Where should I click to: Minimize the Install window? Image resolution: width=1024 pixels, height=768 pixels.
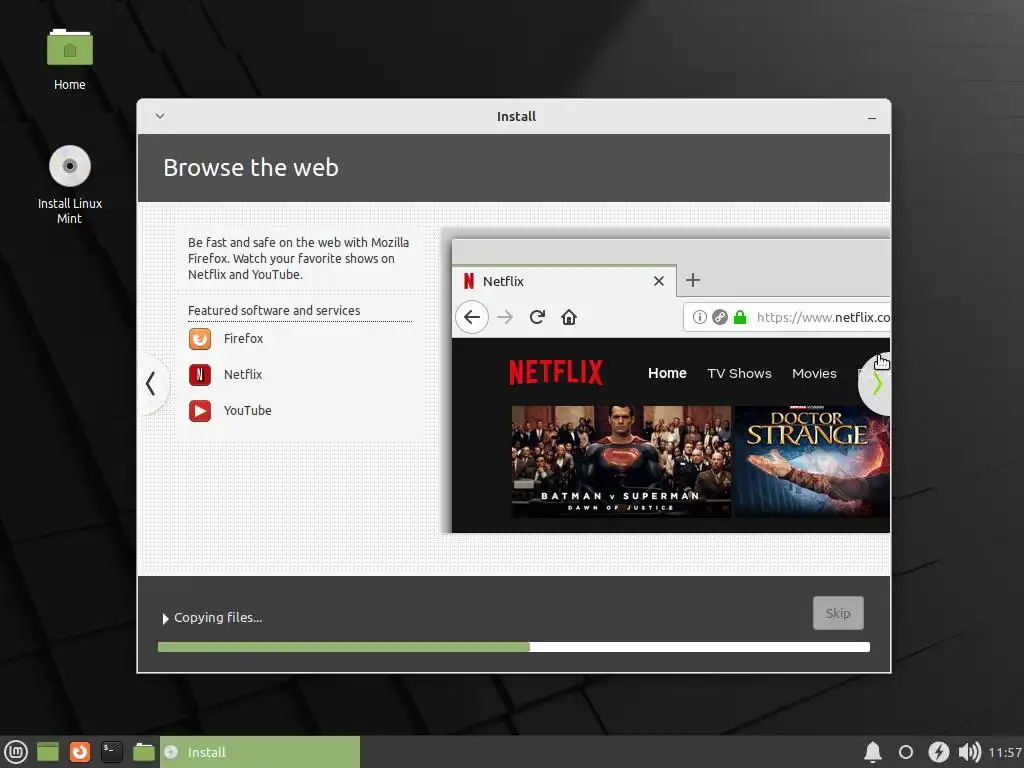872,118
